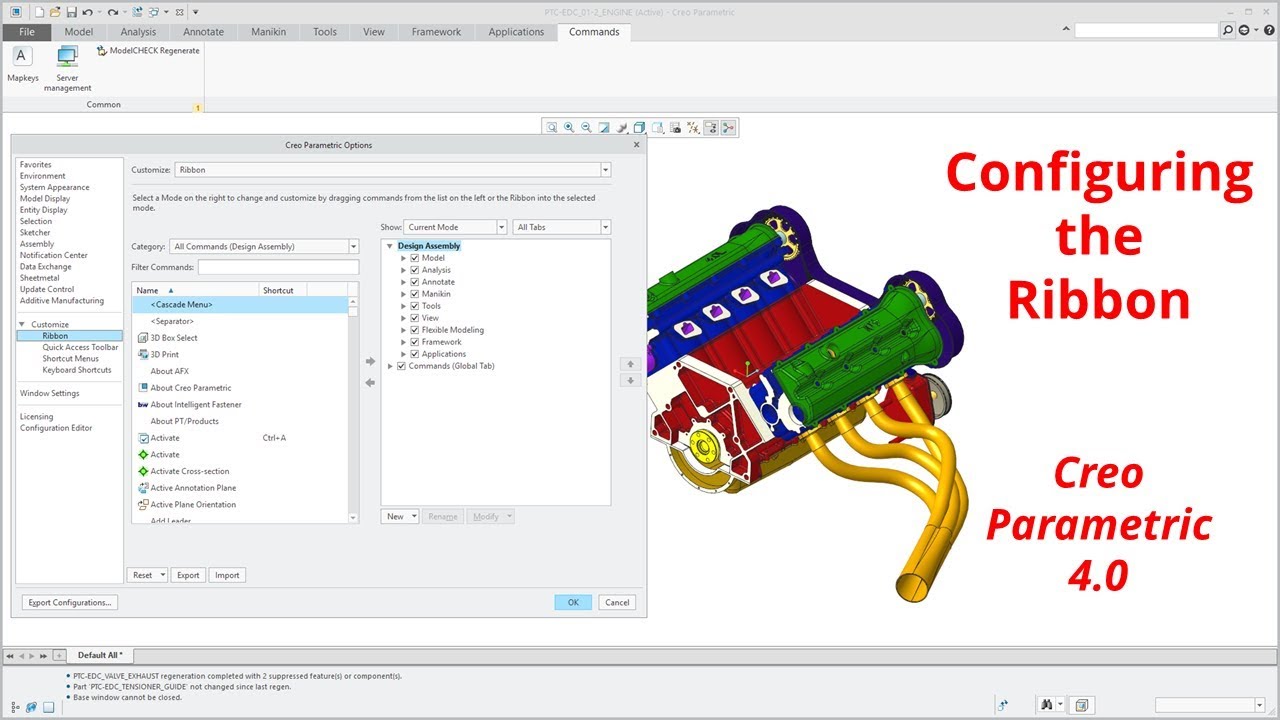The image size is (1280, 720).
Task: Uncheck the Analysis tab checkbox
Action: (415, 270)
